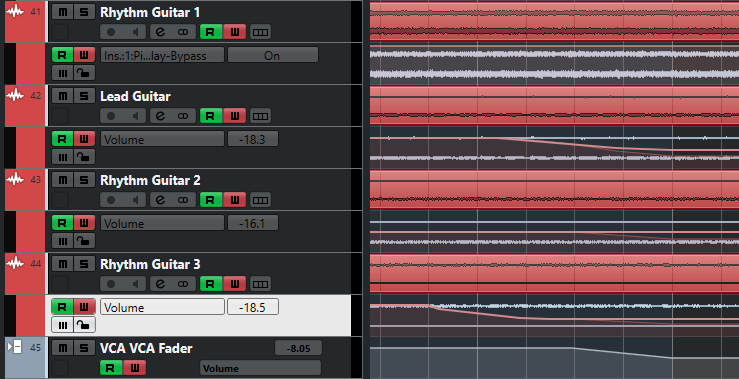Collapse the VCA Fader folder track

[15, 347]
